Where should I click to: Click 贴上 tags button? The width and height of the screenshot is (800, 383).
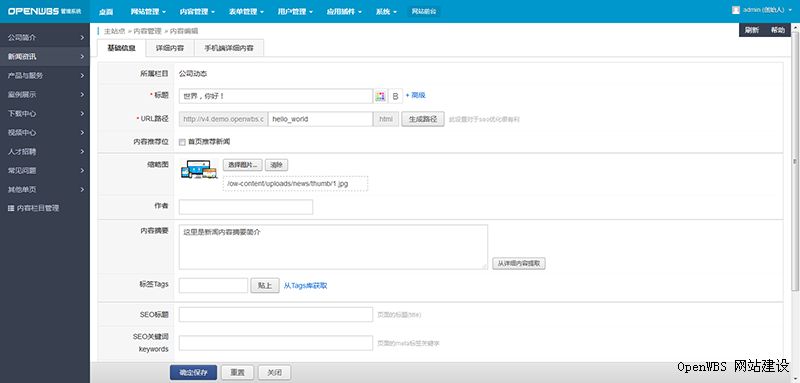[x=265, y=286]
